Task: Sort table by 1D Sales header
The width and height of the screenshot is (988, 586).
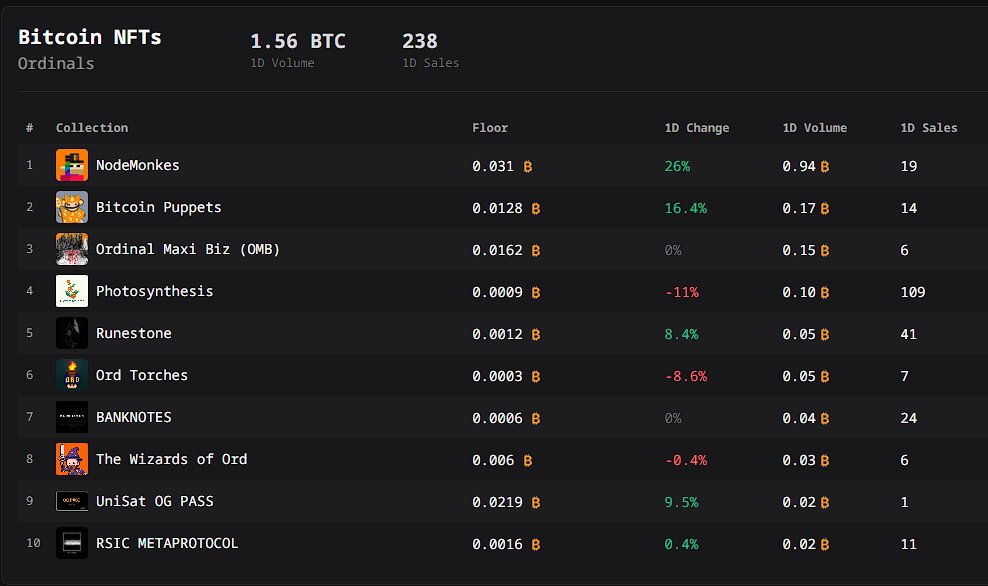Action: coord(929,128)
